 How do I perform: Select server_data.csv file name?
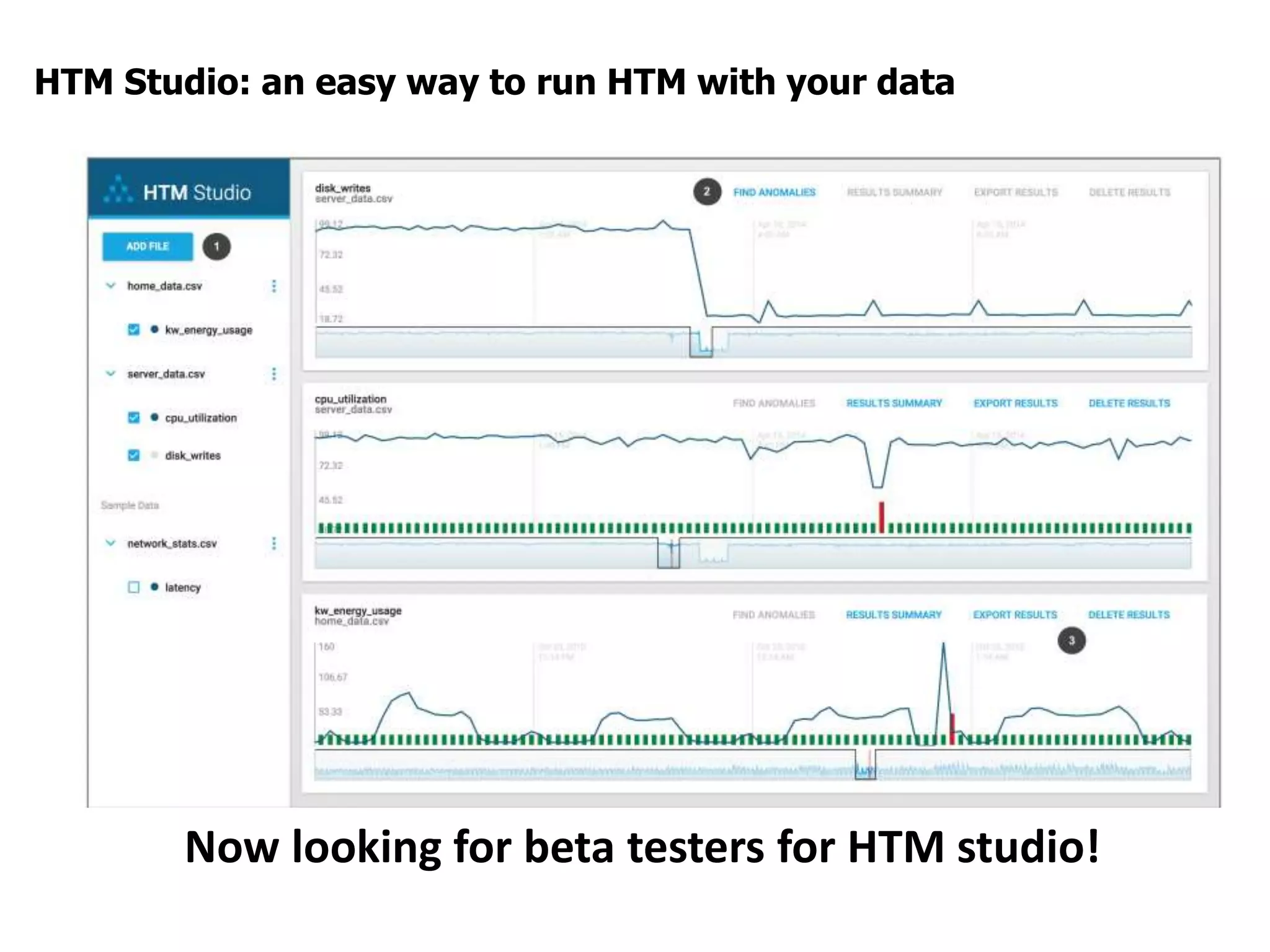(166, 374)
